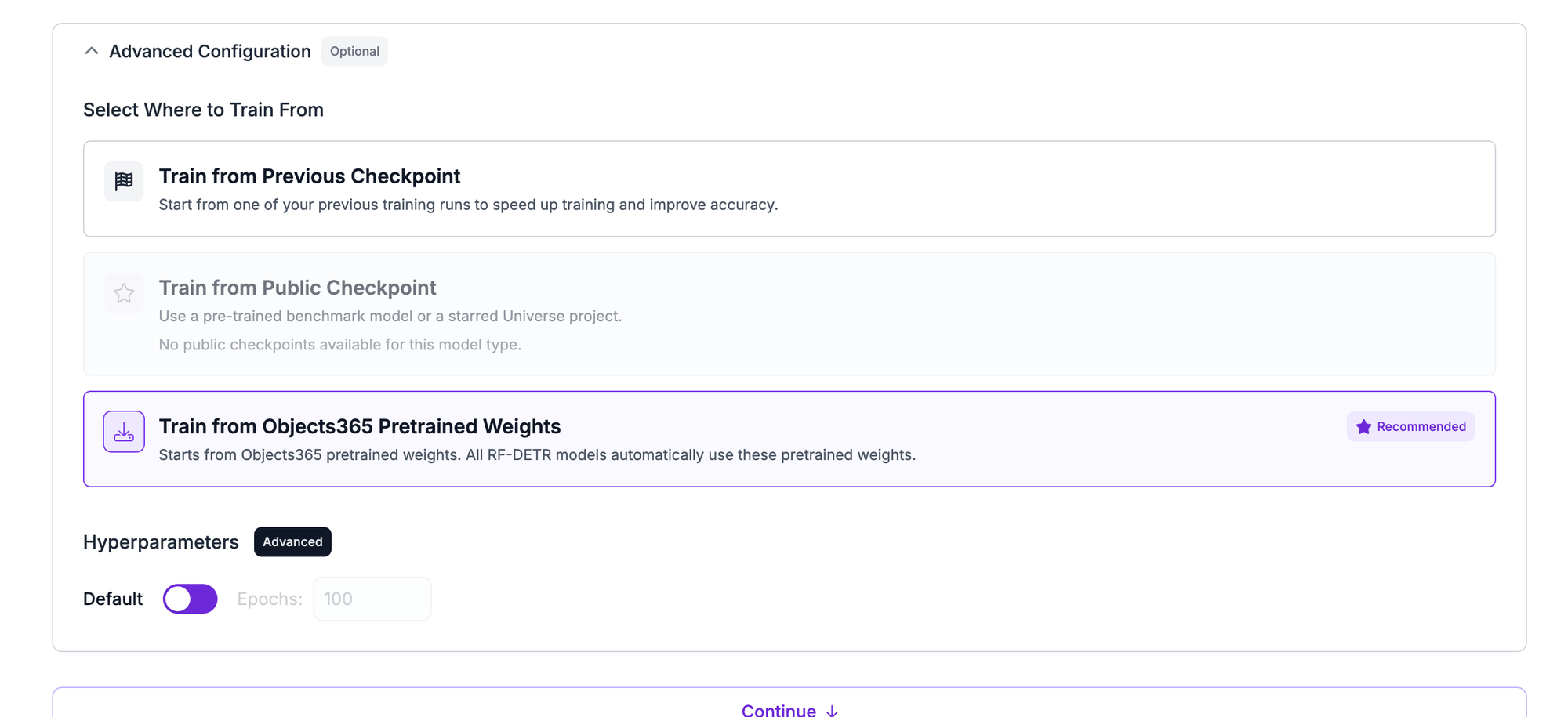Click the down arrow beside Continue
Image resolution: width=1568 pixels, height=717 pixels.
[x=832, y=711]
